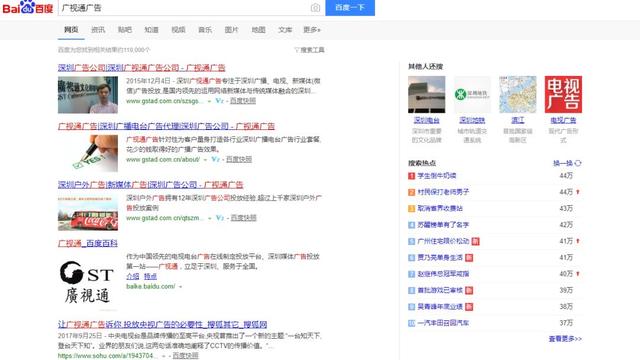Open the 湛江 related search link

point(518,120)
